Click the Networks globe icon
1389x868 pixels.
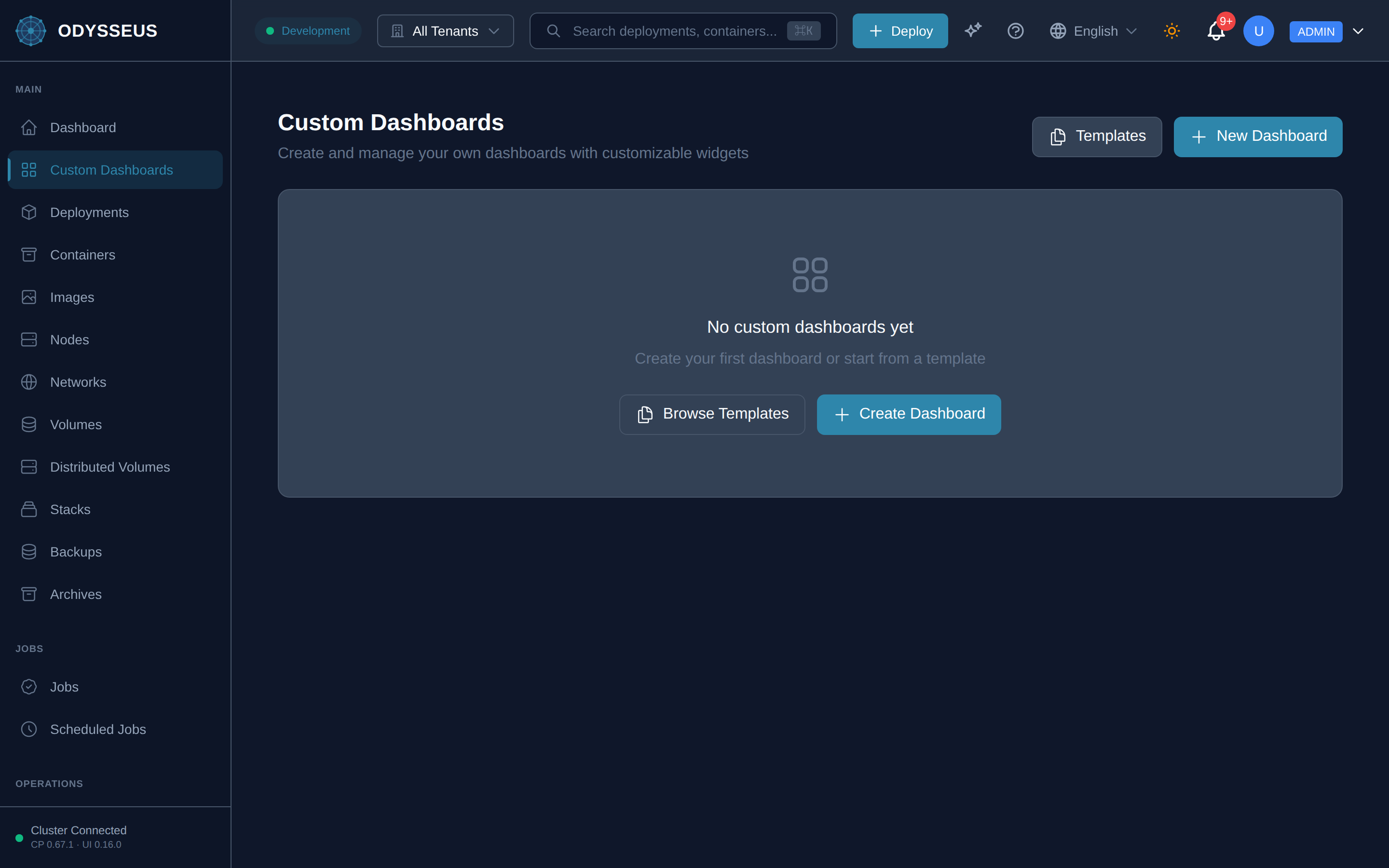click(29, 382)
